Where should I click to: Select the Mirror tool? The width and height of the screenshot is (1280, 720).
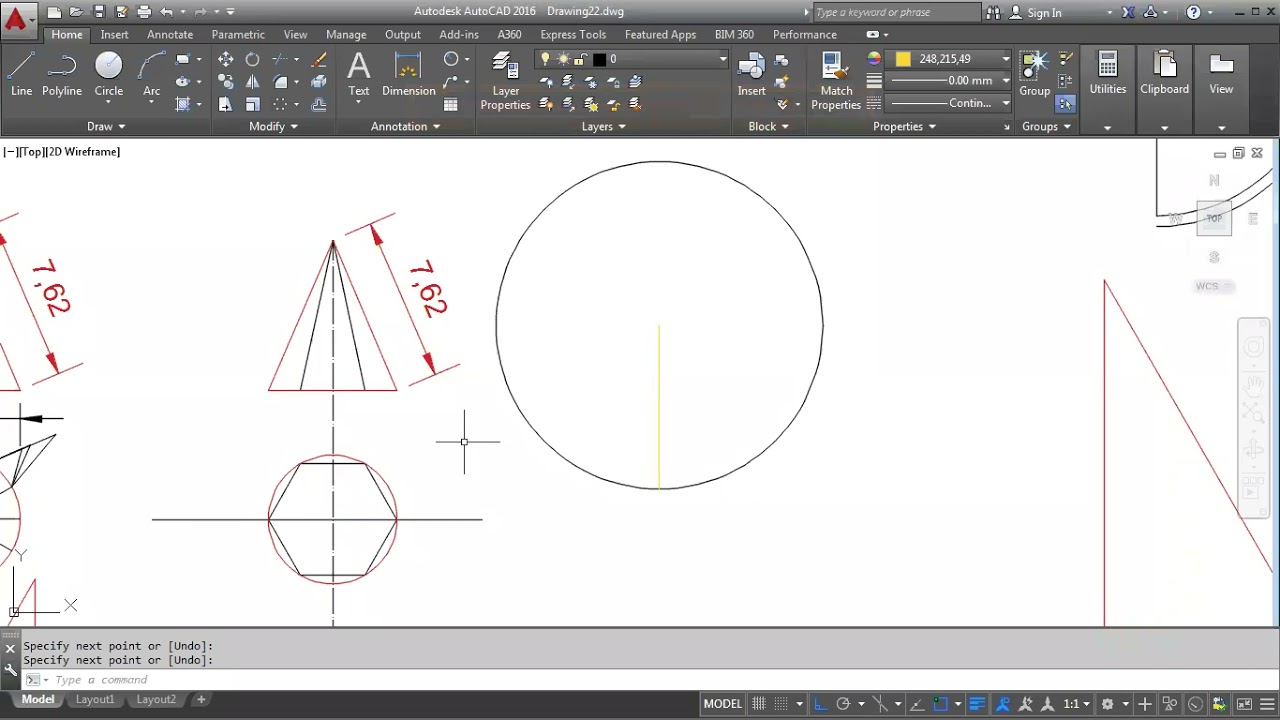click(x=252, y=82)
